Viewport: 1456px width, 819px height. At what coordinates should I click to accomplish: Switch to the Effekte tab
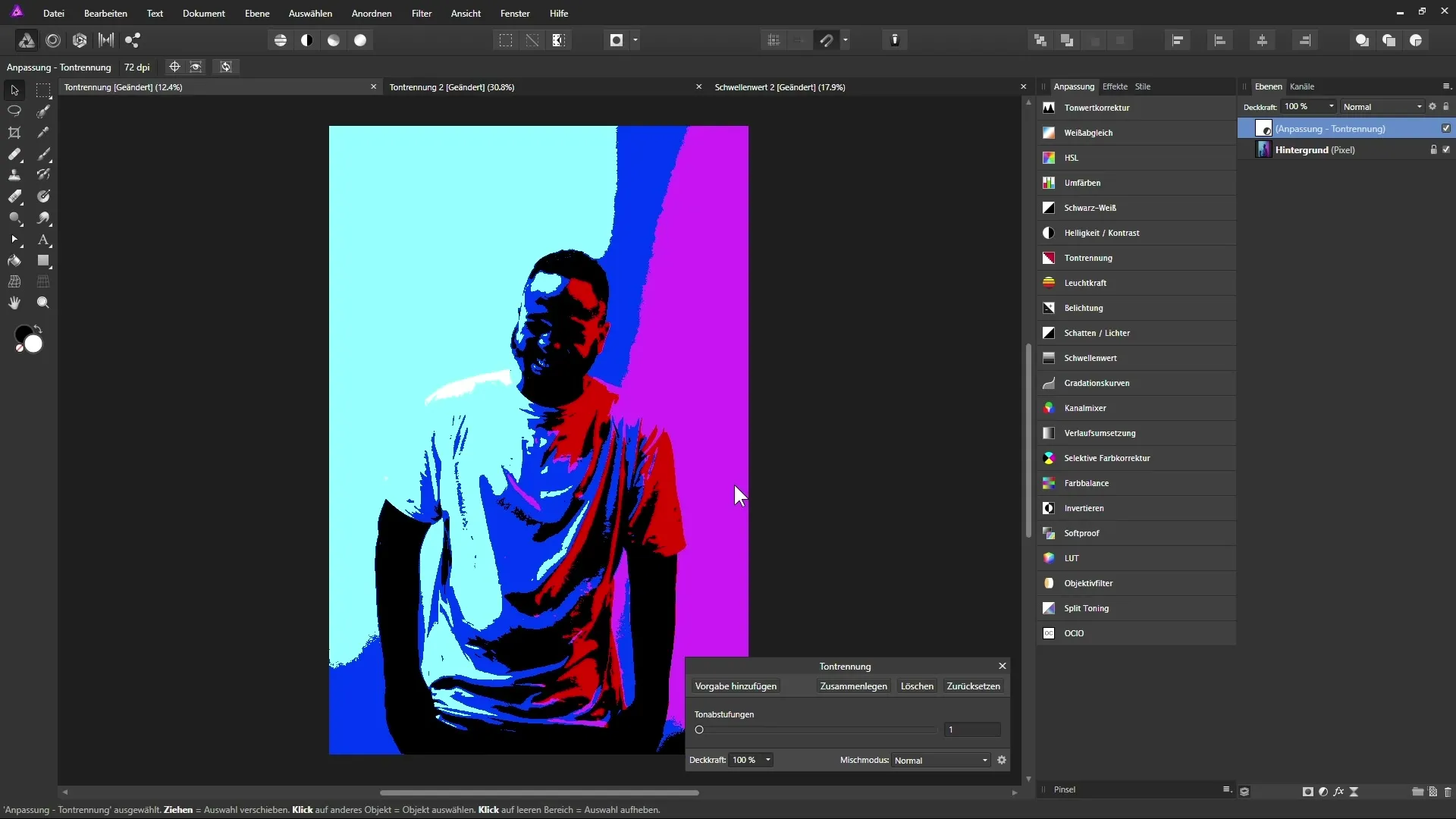[1115, 86]
